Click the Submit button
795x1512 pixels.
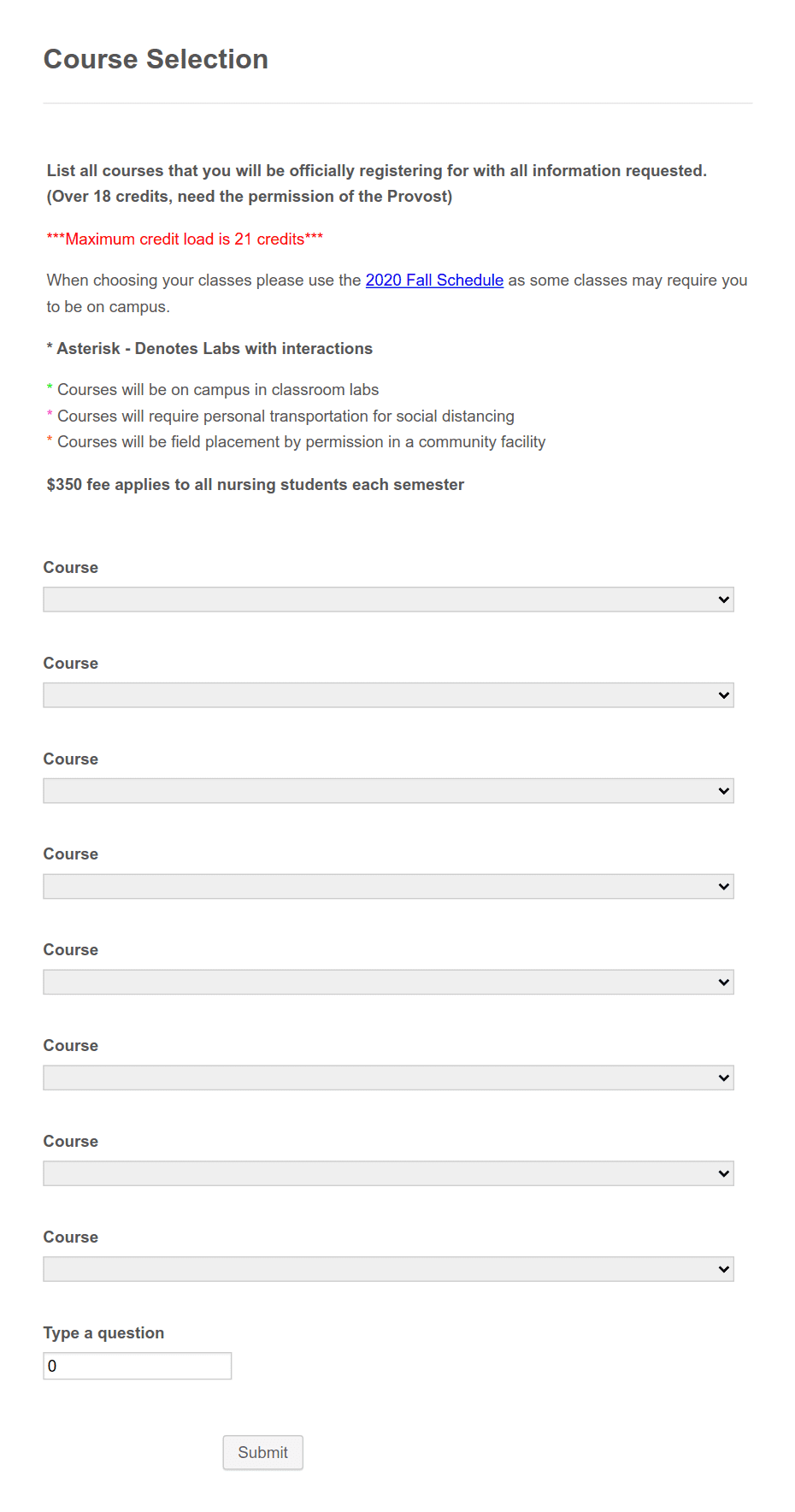click(262, 1452)
